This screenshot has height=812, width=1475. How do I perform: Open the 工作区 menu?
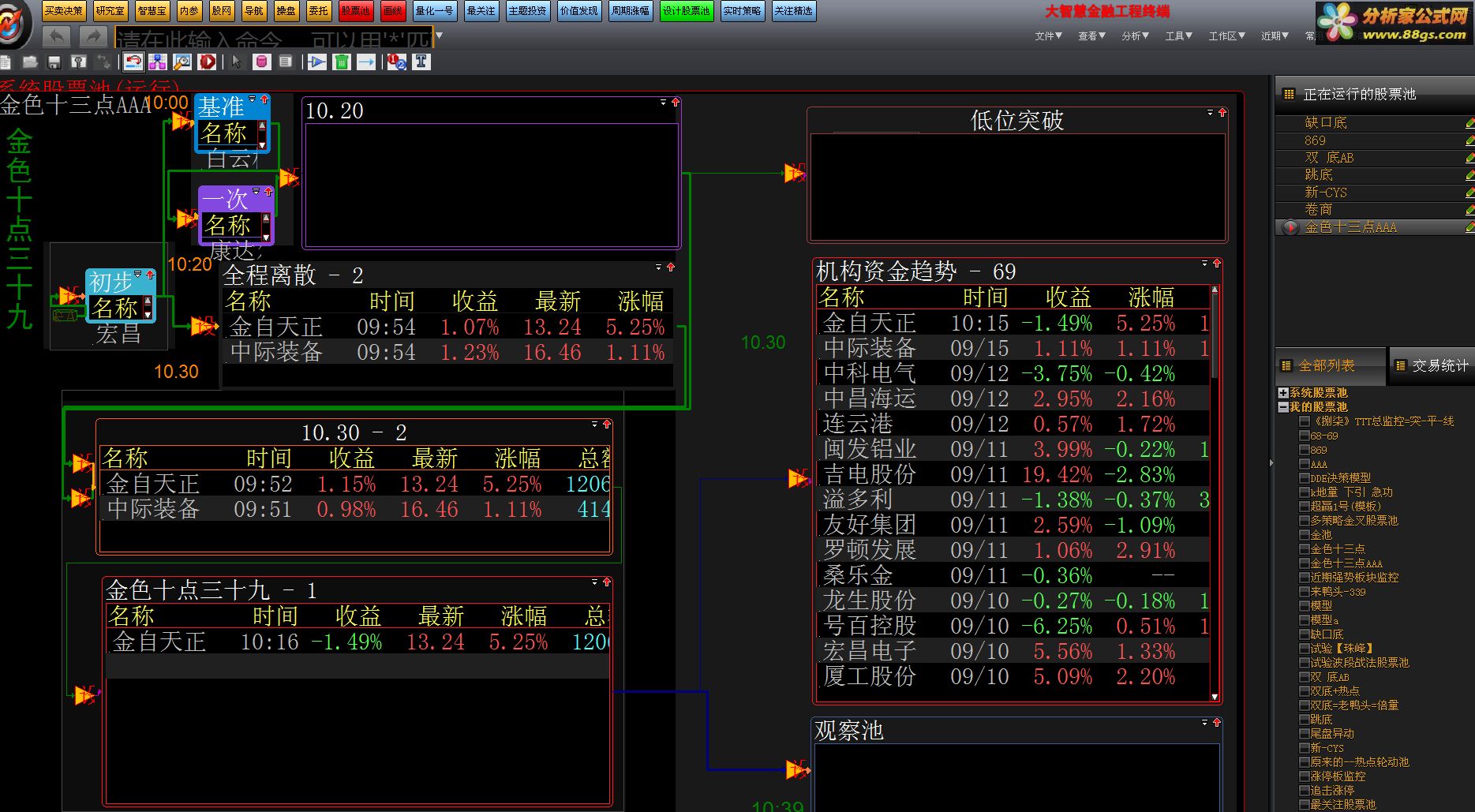(1227, 36)
